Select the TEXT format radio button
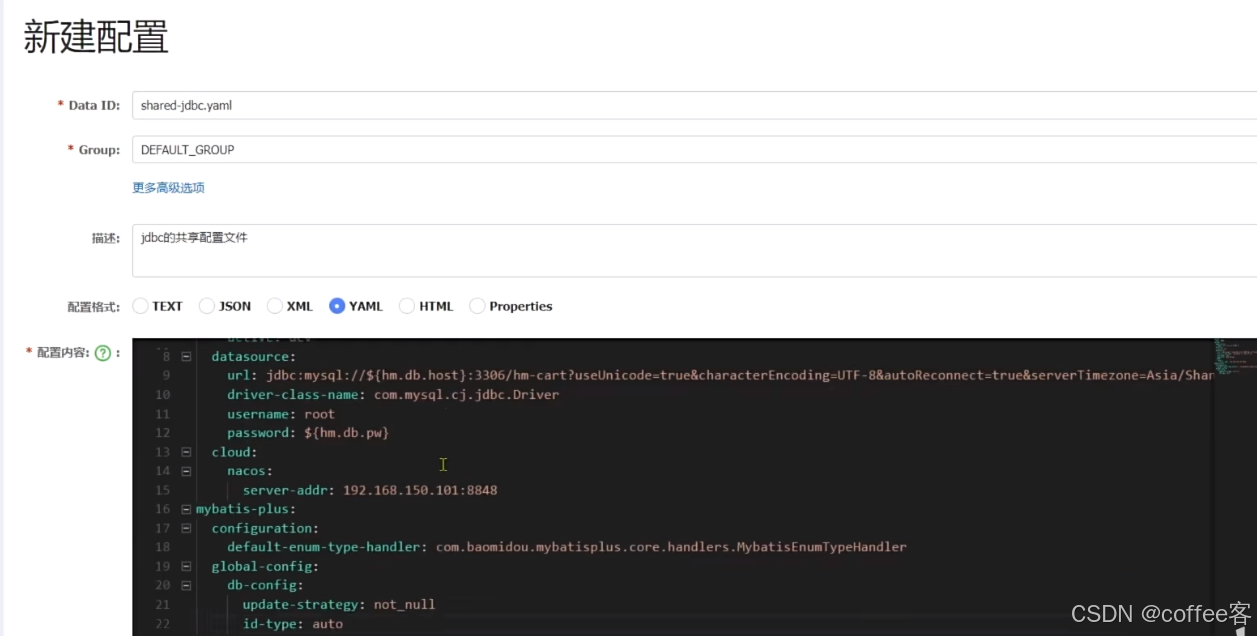1257x636 pixels. pos(140,306)
